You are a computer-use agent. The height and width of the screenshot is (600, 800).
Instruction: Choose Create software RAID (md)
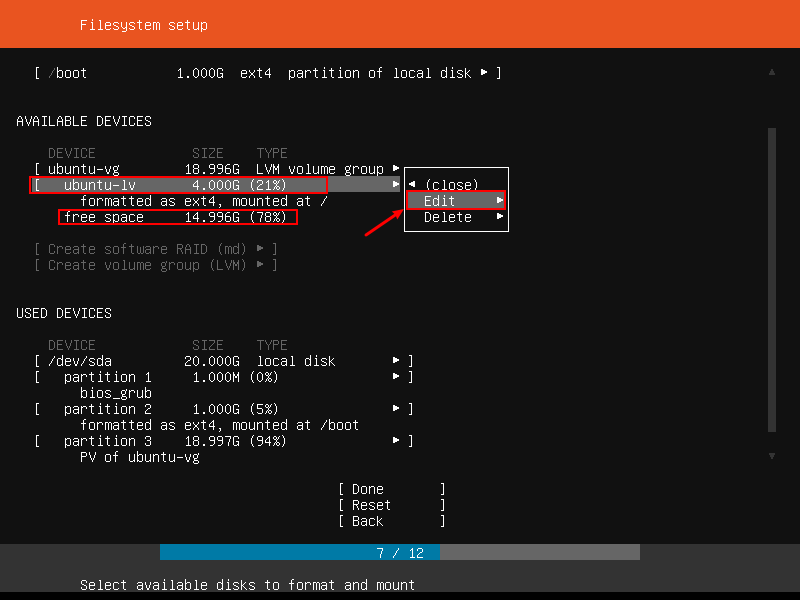tap(150, 248)
